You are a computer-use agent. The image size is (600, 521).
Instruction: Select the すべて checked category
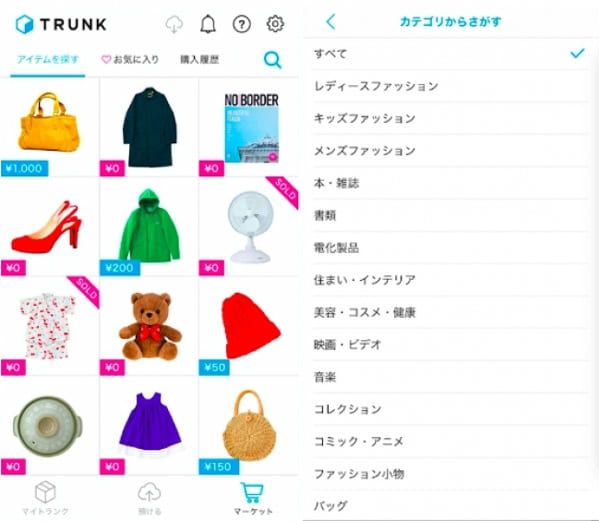click(450, 54)
